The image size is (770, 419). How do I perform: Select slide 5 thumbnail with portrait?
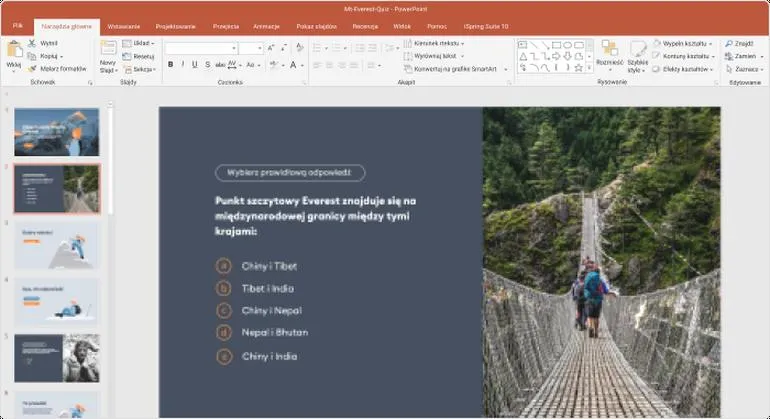pos(56,359)
